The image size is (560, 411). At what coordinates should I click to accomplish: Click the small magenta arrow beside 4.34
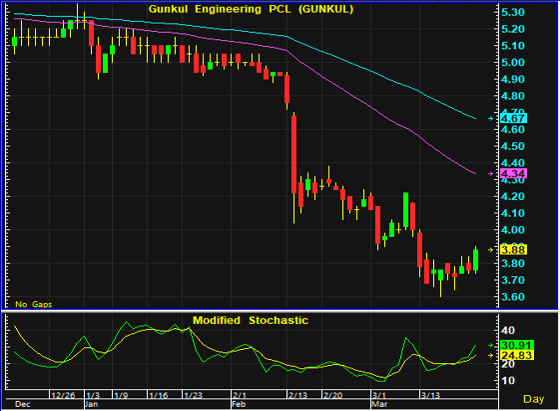pyautogui.click(x=491, y=174)
